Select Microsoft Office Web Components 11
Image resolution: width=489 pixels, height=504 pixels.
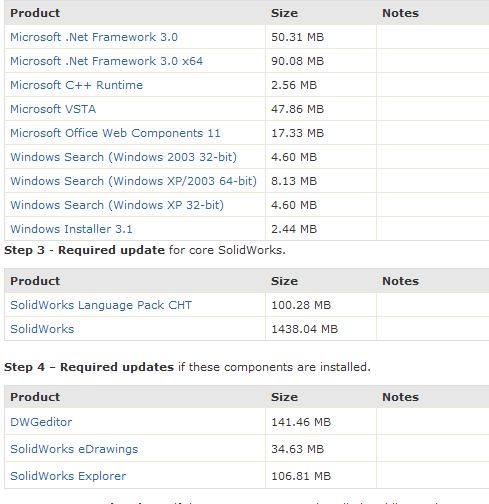point(115,133)
